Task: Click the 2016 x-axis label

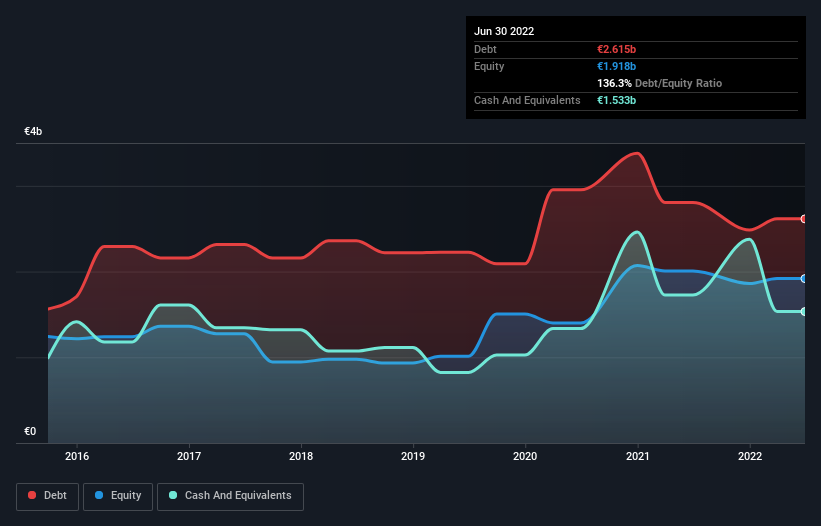Action: point(77,456)
